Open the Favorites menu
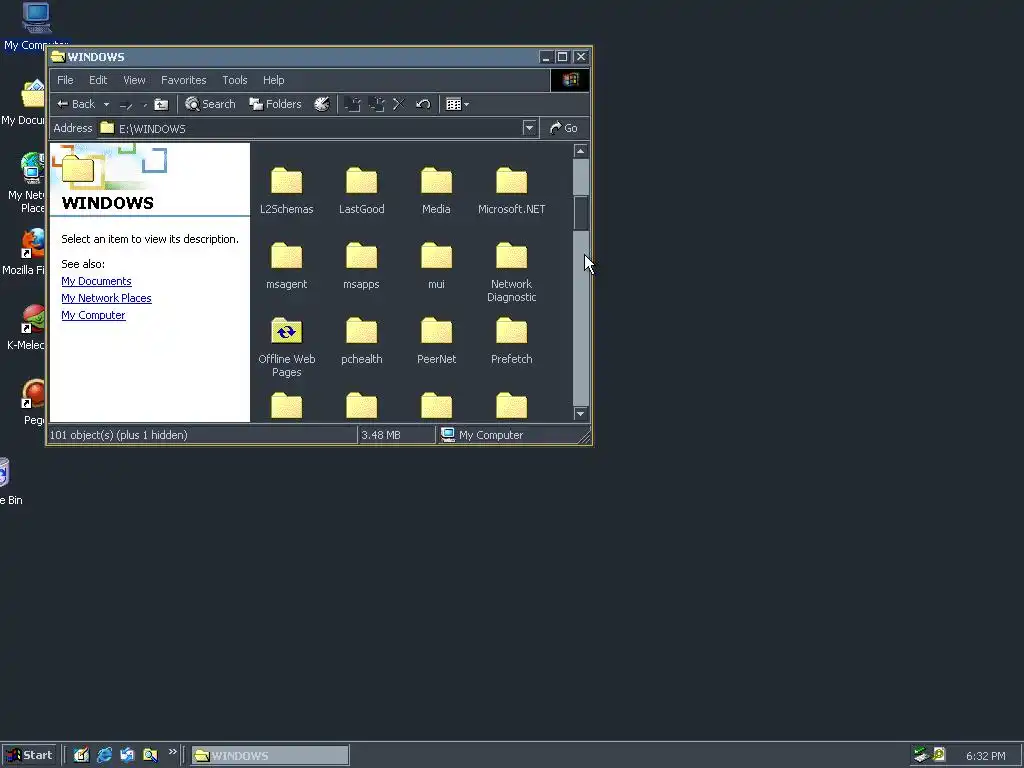This screenshot has height=768, width=1024. [x=184, y=80]
